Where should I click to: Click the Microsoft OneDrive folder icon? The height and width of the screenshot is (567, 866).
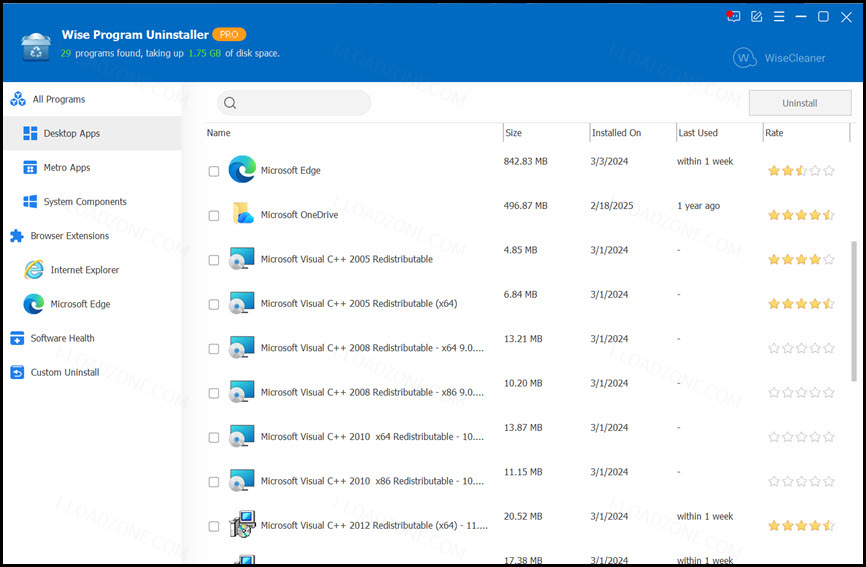(x=242, y=213)
